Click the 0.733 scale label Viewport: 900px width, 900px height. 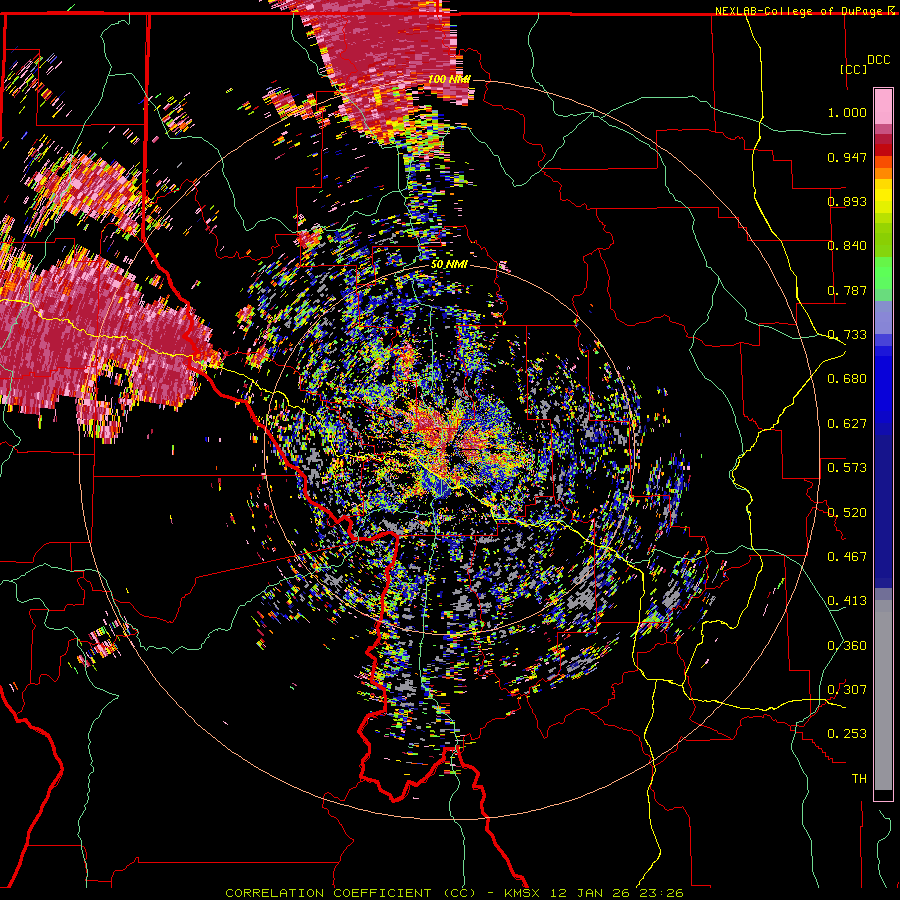pos(847,335)
